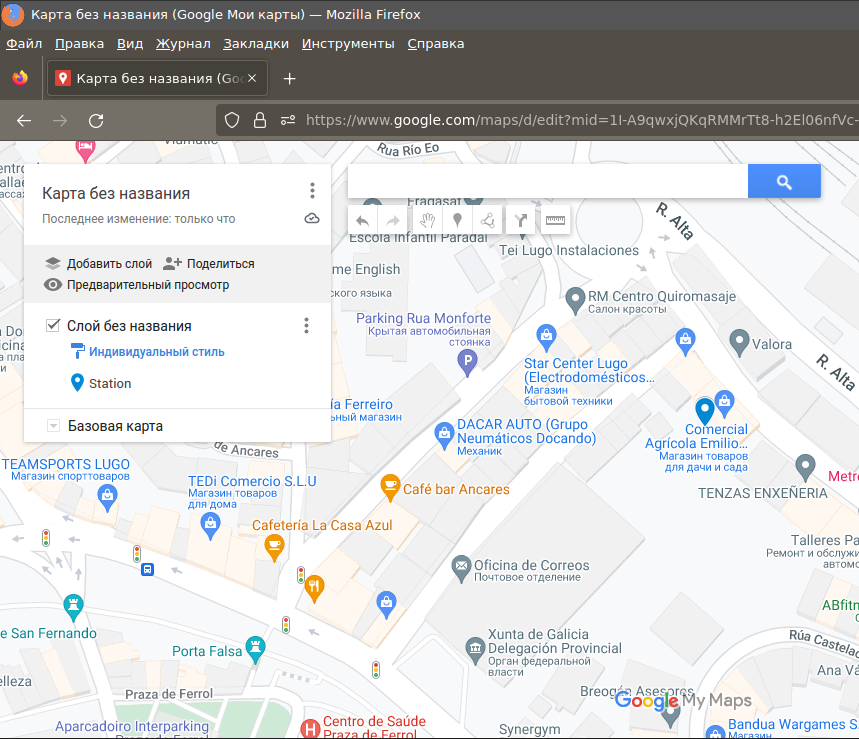Screen dimensions: 859x739
Task: Click the blue Station pin on the map
Action: 705,411
